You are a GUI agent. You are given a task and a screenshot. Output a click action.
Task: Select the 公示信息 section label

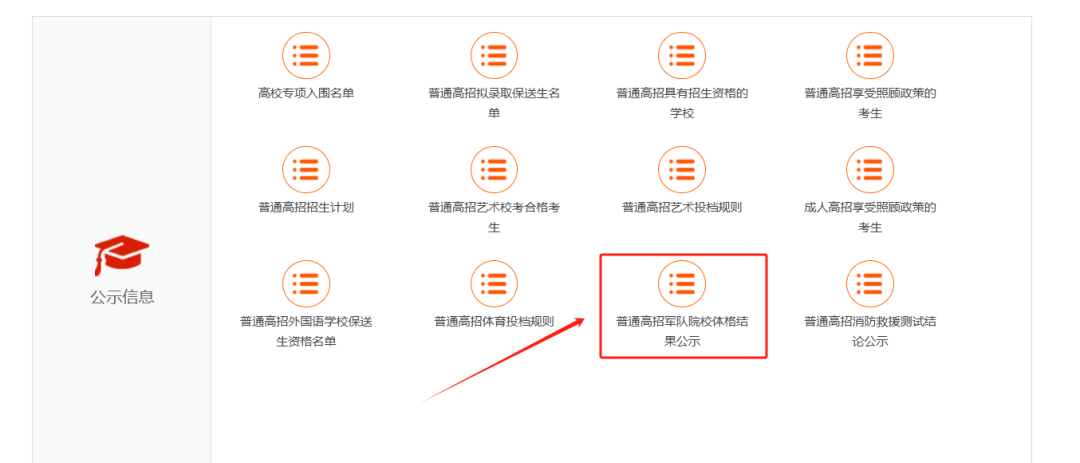click(x=122, y=297)
